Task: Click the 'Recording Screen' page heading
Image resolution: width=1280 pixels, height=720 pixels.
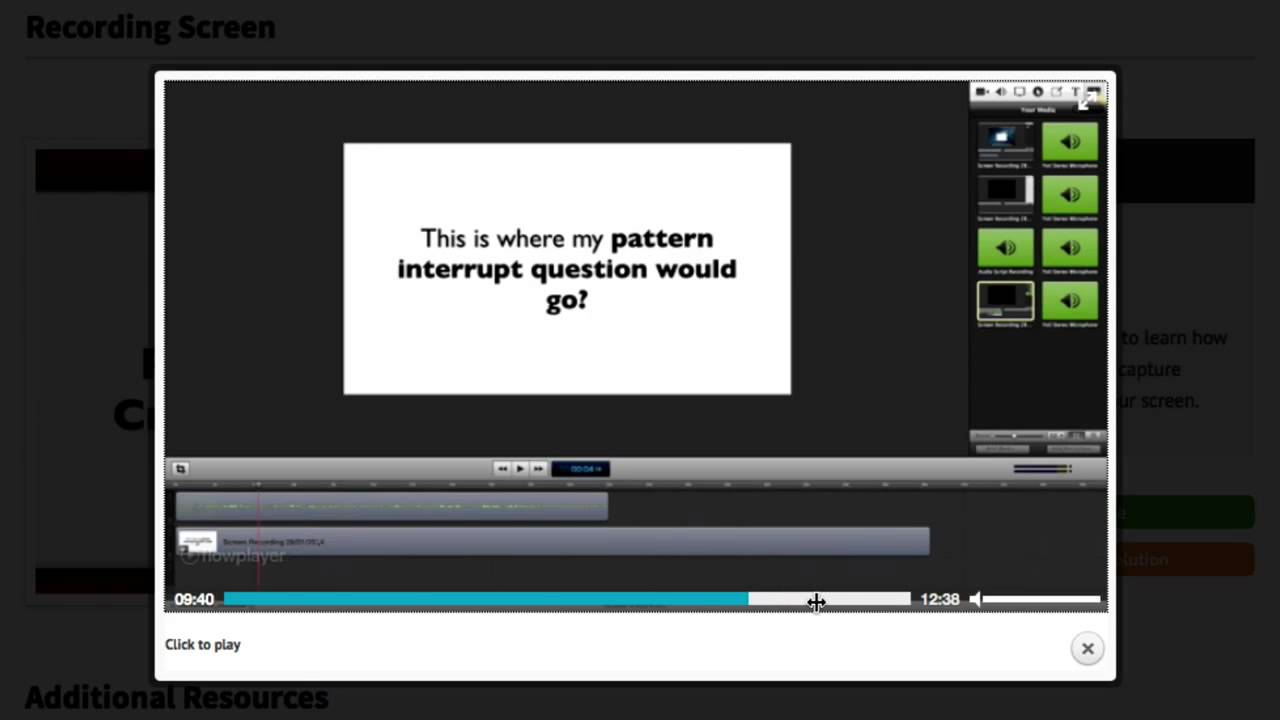Action: (x=150, y=27)
